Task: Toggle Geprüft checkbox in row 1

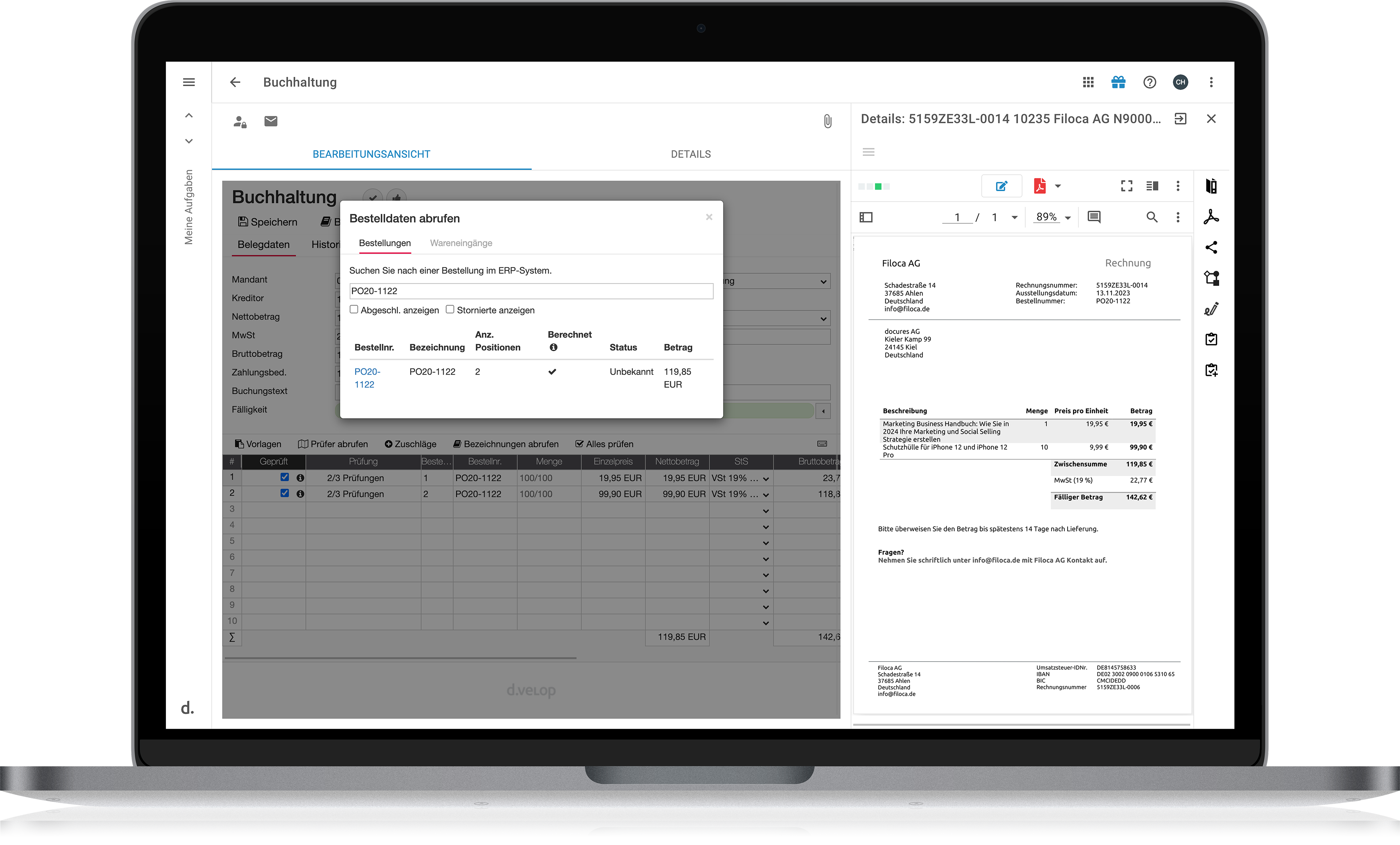Action: (x=285, y=477)
